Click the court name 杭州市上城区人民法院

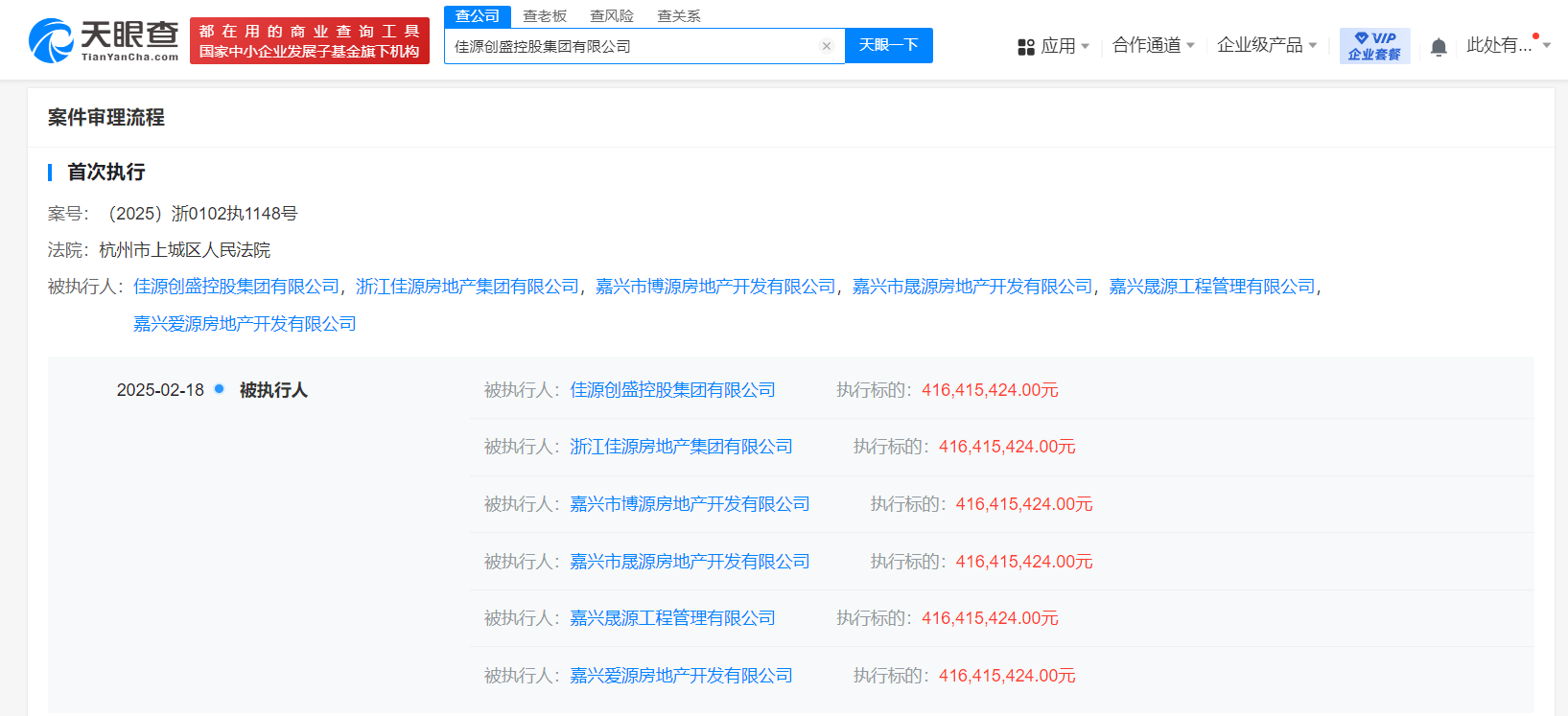184,250
